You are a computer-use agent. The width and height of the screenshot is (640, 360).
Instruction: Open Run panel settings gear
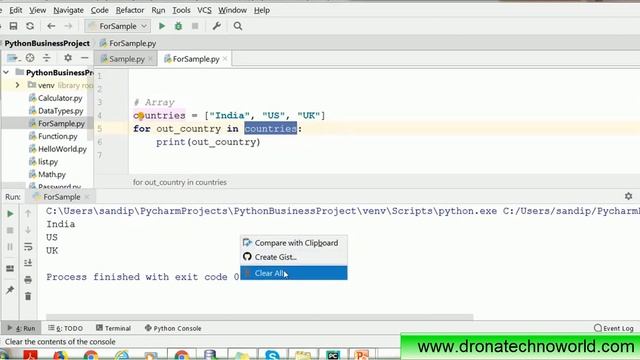coord(629,196)
